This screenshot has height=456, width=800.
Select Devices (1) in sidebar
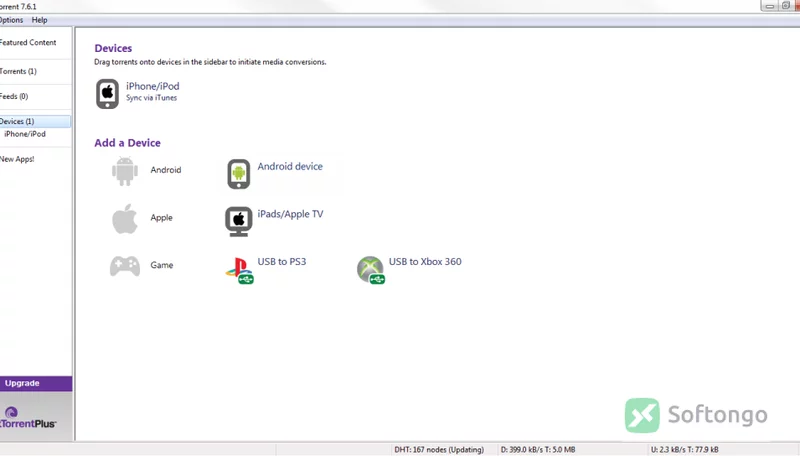[35, 121]
